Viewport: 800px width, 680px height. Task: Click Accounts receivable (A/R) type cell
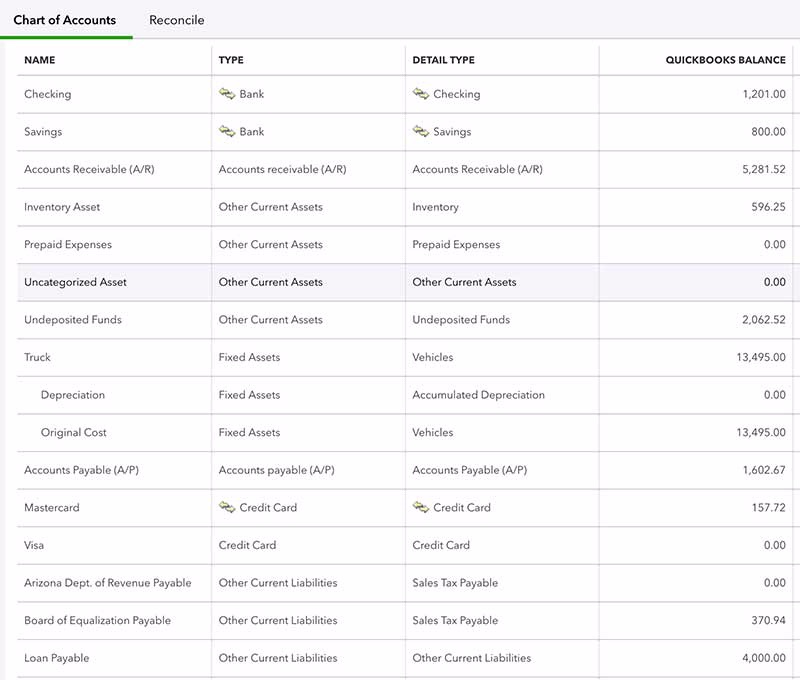(x=282, y=169)
